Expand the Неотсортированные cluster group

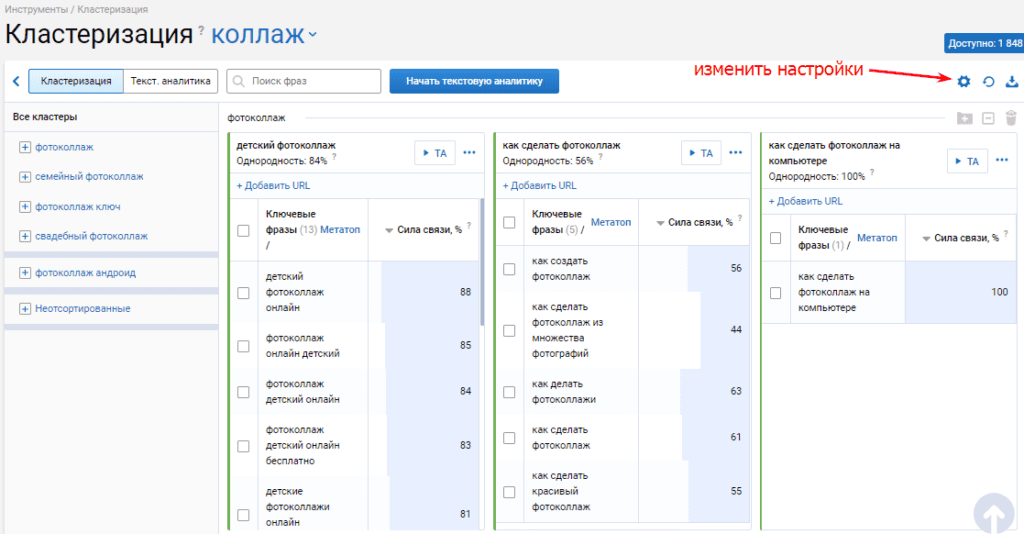pos(25,309)
